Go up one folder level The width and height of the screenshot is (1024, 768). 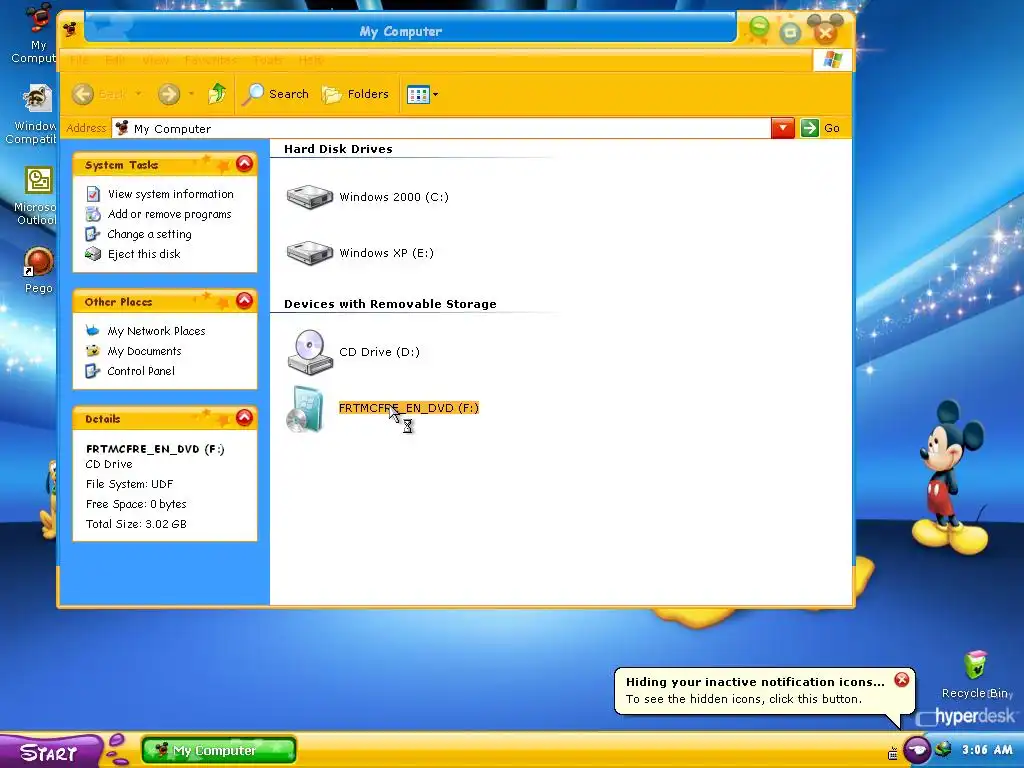pos(217,94)
